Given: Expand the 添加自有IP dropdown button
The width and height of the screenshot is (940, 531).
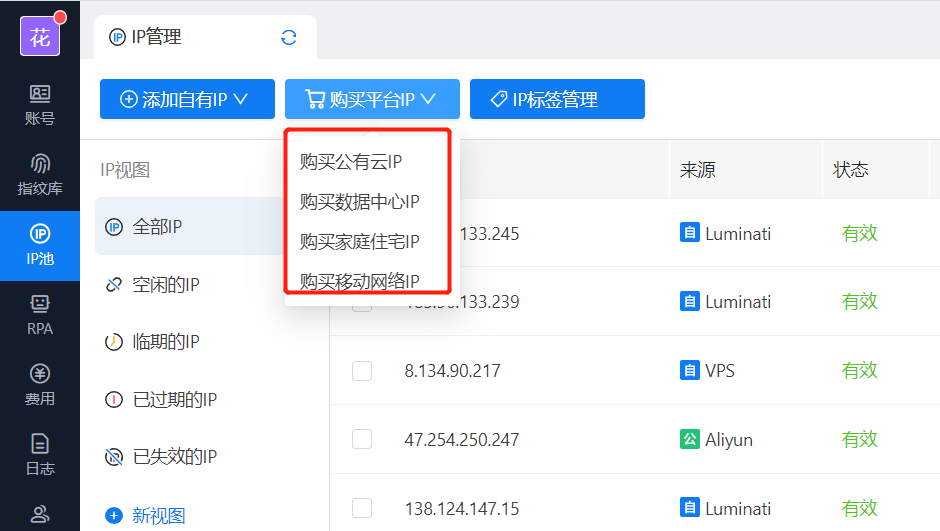Looking at the screenshot, I should click(187, 99).
